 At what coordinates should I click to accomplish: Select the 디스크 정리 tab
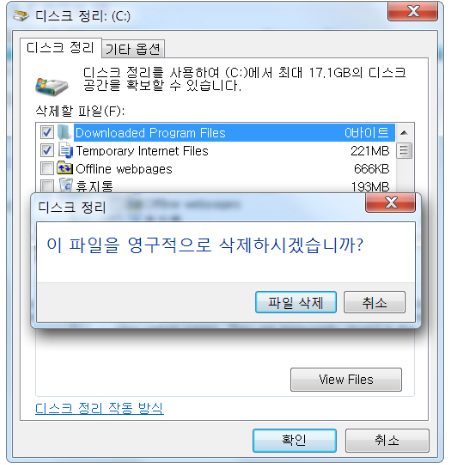tap(60, 48)
